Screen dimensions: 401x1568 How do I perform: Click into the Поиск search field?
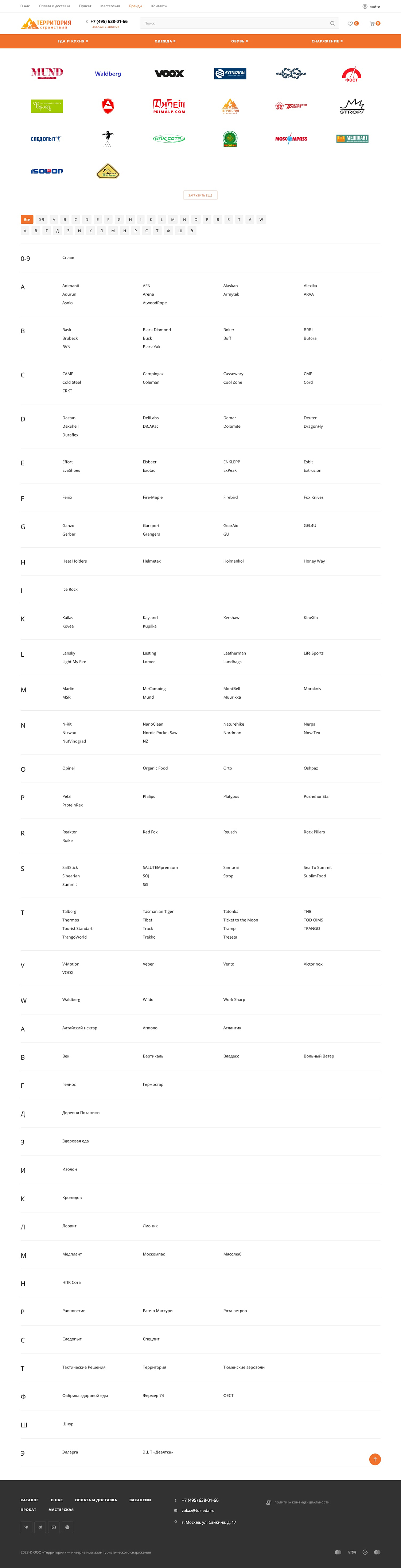tap(234, 24)
